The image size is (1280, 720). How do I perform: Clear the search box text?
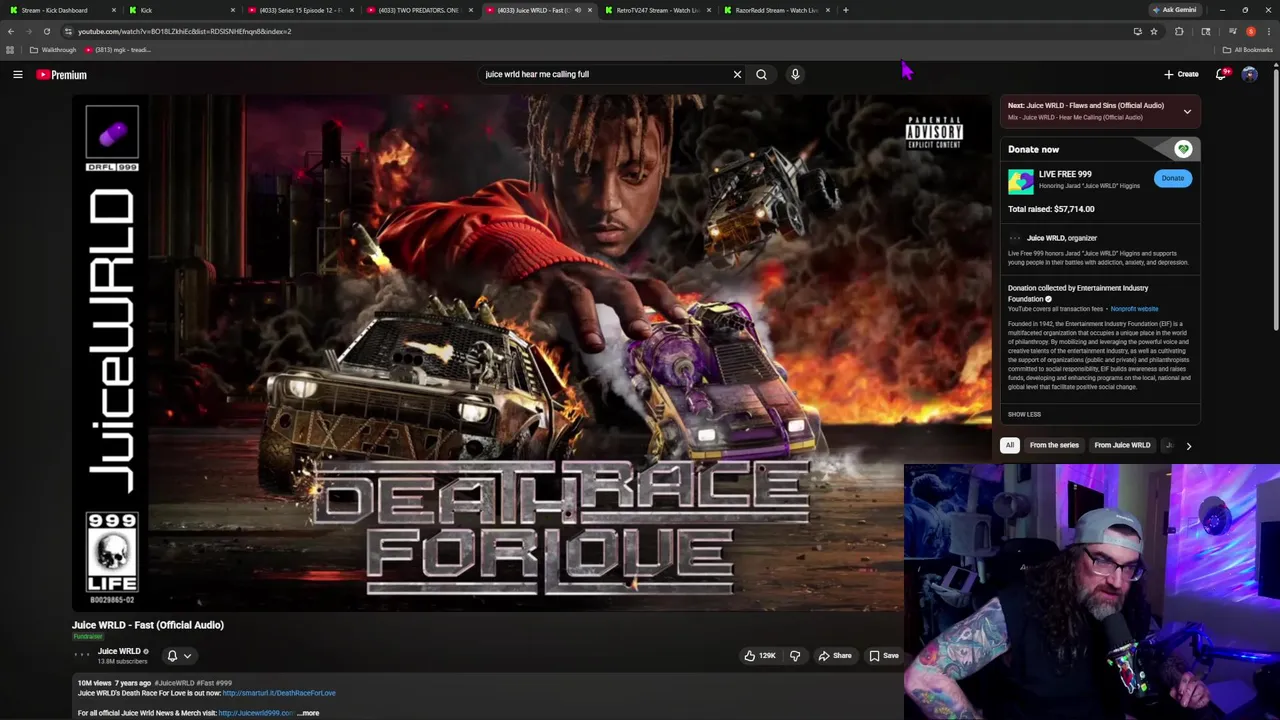(737, 74)
